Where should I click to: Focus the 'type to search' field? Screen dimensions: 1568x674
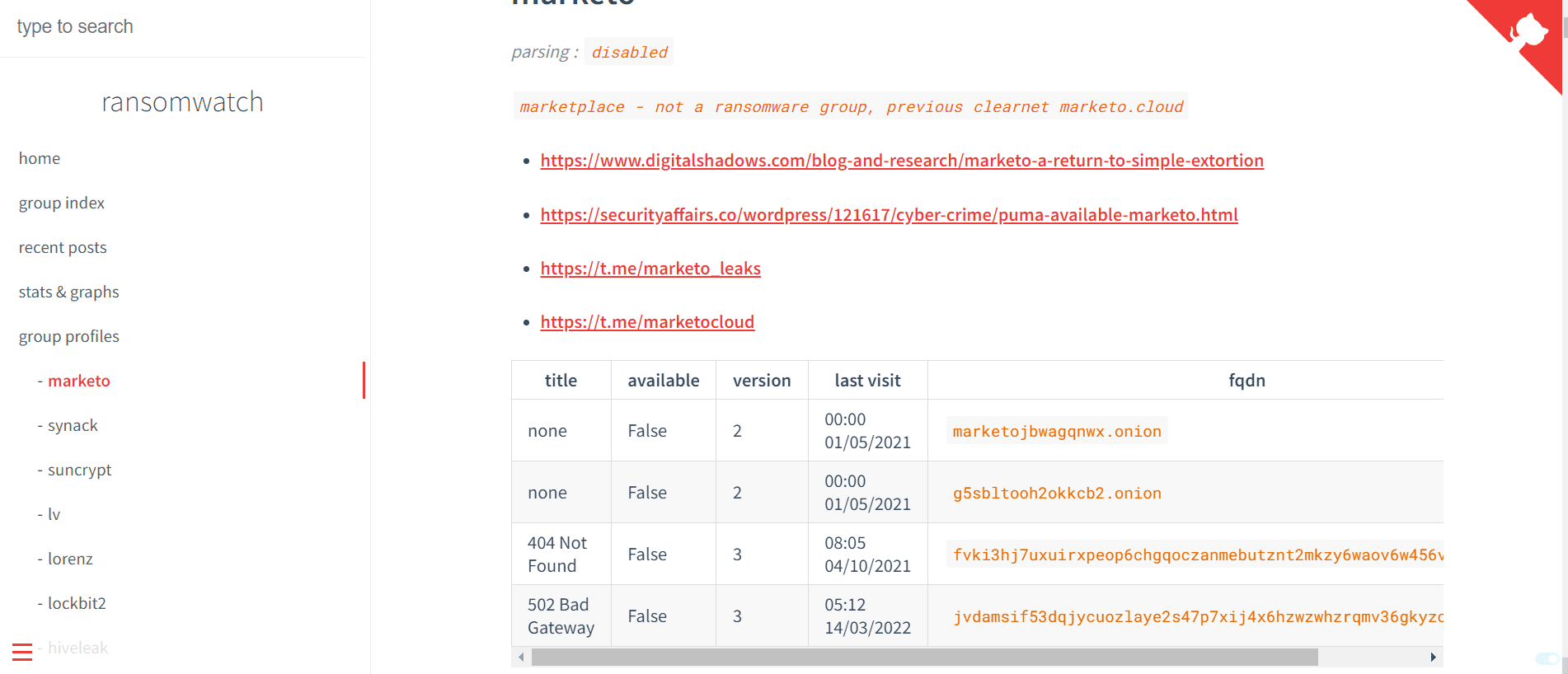182,26
